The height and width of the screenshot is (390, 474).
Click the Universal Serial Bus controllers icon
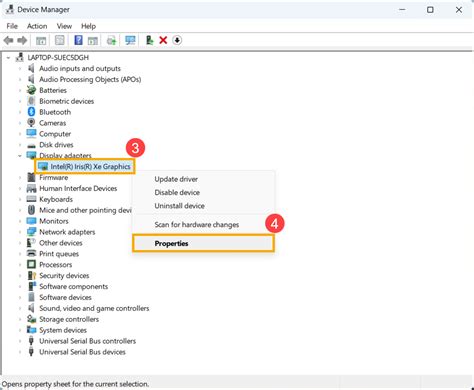coord(31,341)
